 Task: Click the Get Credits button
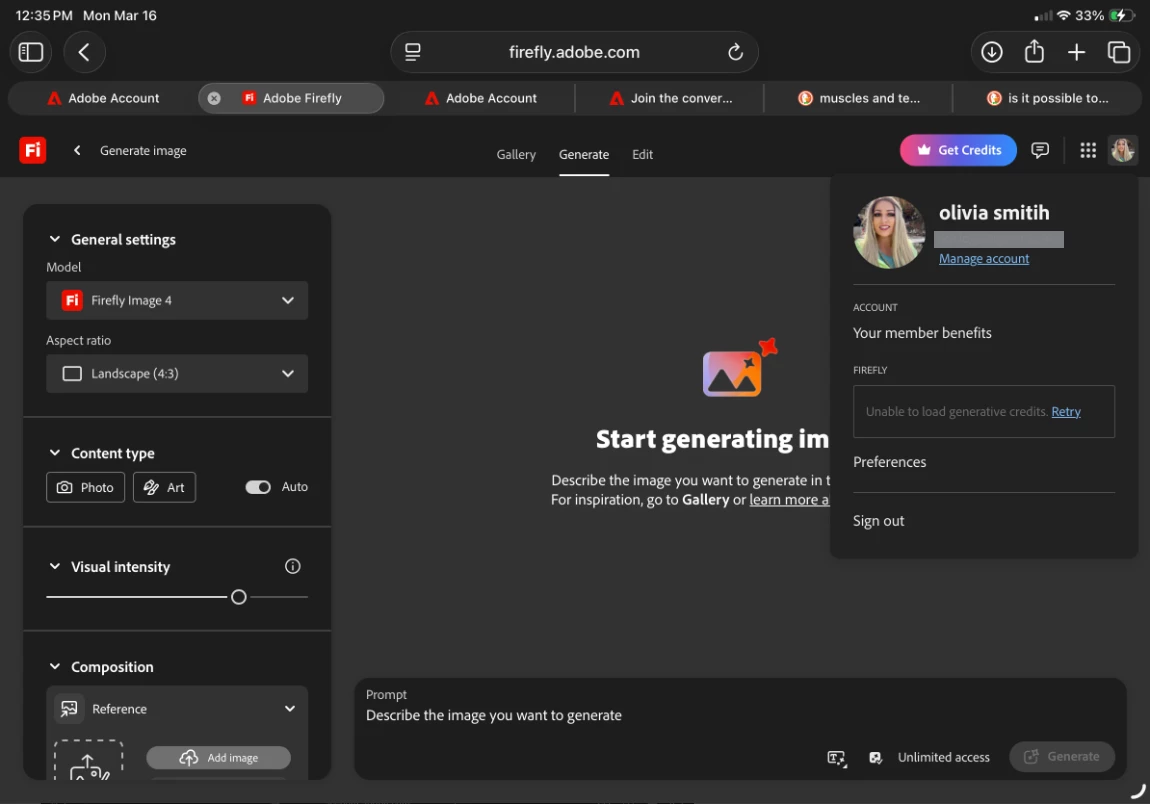(958, 150)
